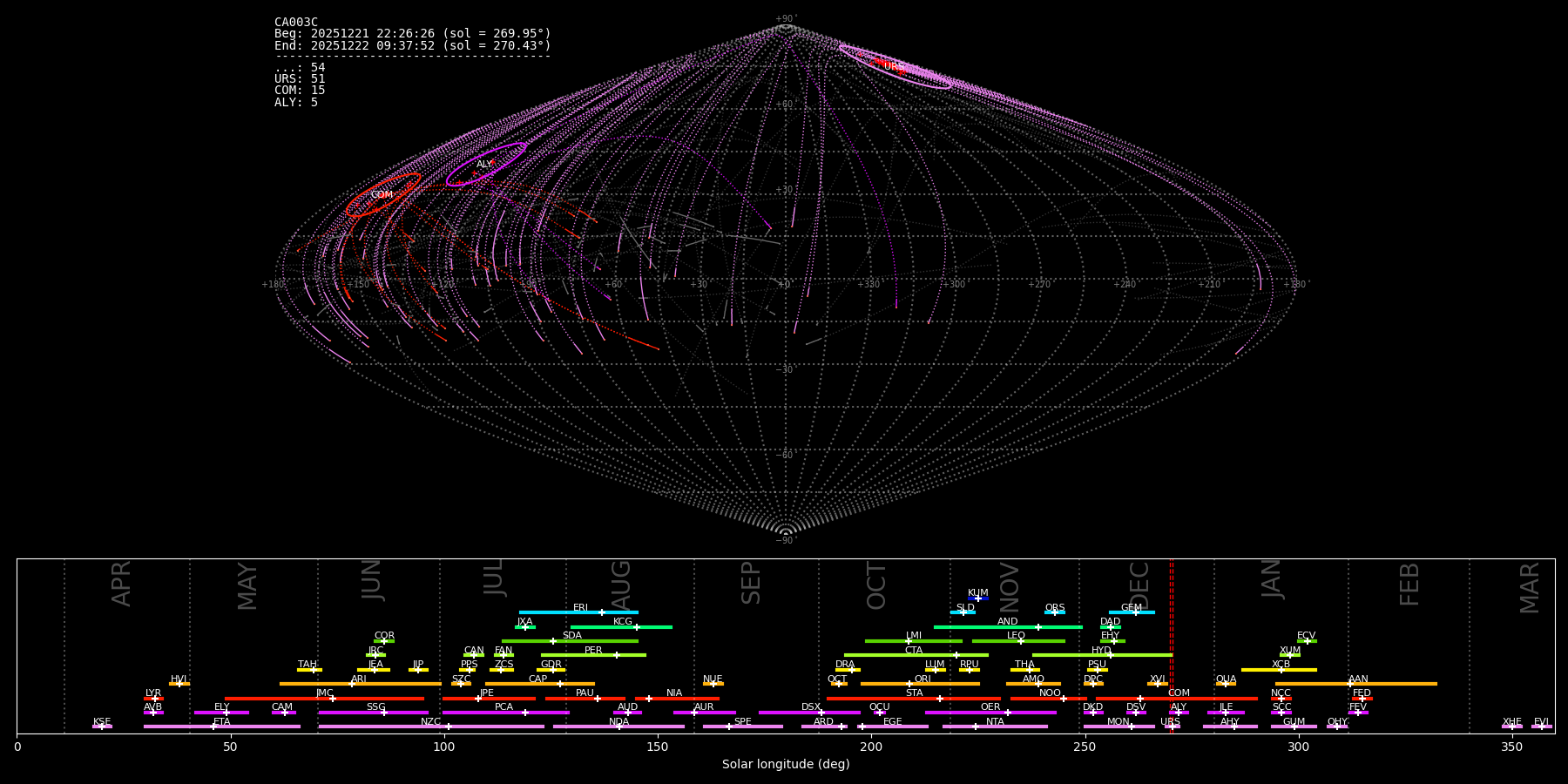Screen dimensions: 1568x784
Task: Click the AUG month label
Action: click(621, 584)
